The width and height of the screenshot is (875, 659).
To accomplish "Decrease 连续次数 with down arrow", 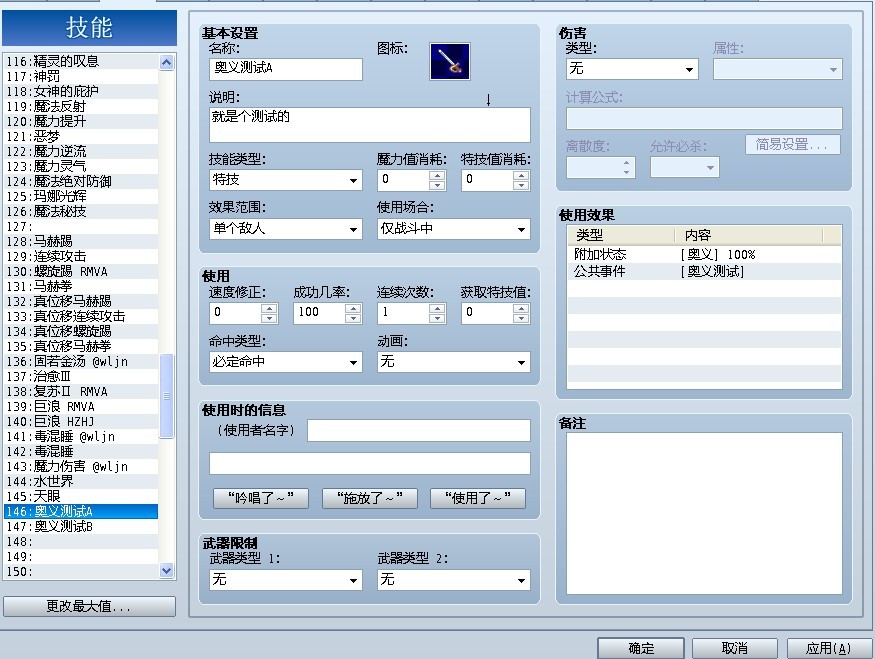I will click(437, 318).
